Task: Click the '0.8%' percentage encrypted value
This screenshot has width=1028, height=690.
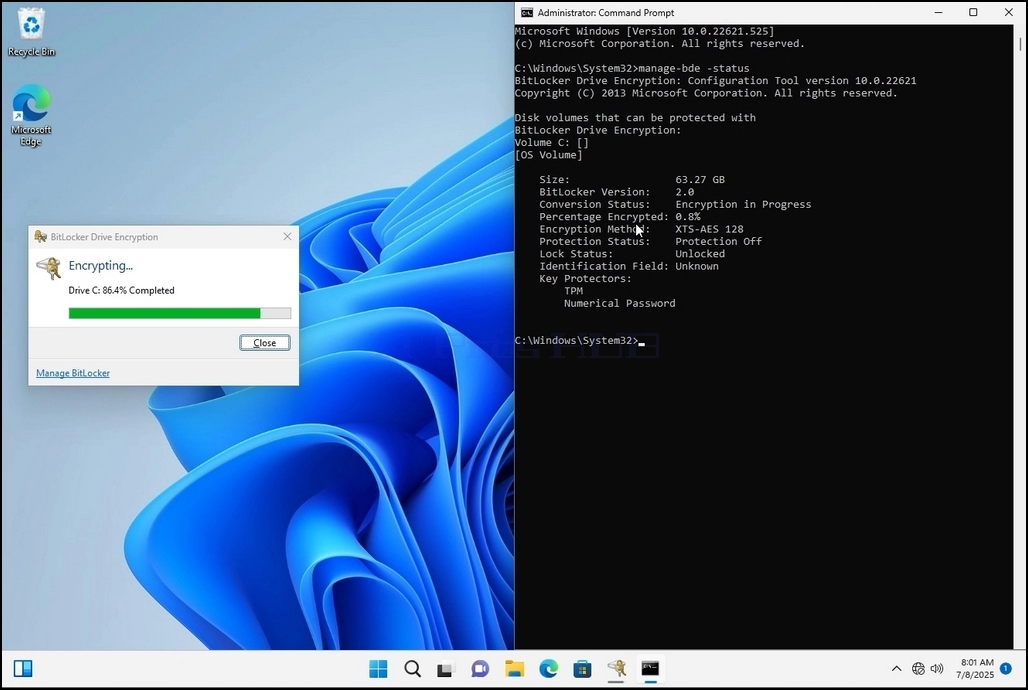Action: pyautogui.click(x=688, y=216)
